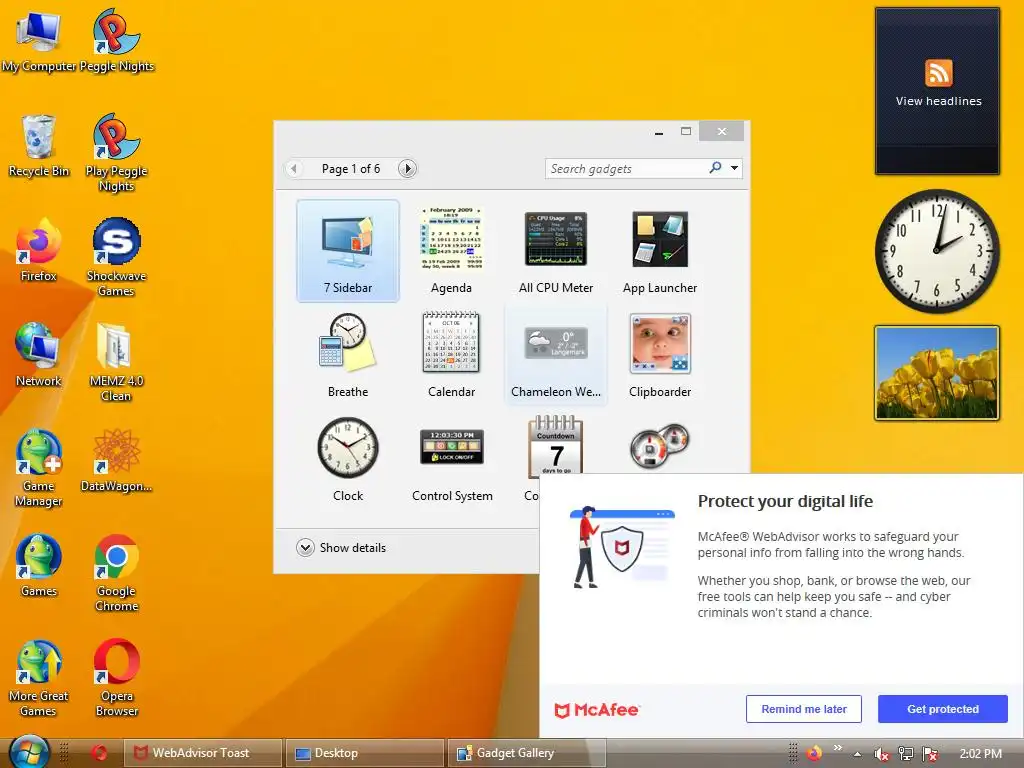Switch to Gadget Gallery taskbar item

pos(526,753)
